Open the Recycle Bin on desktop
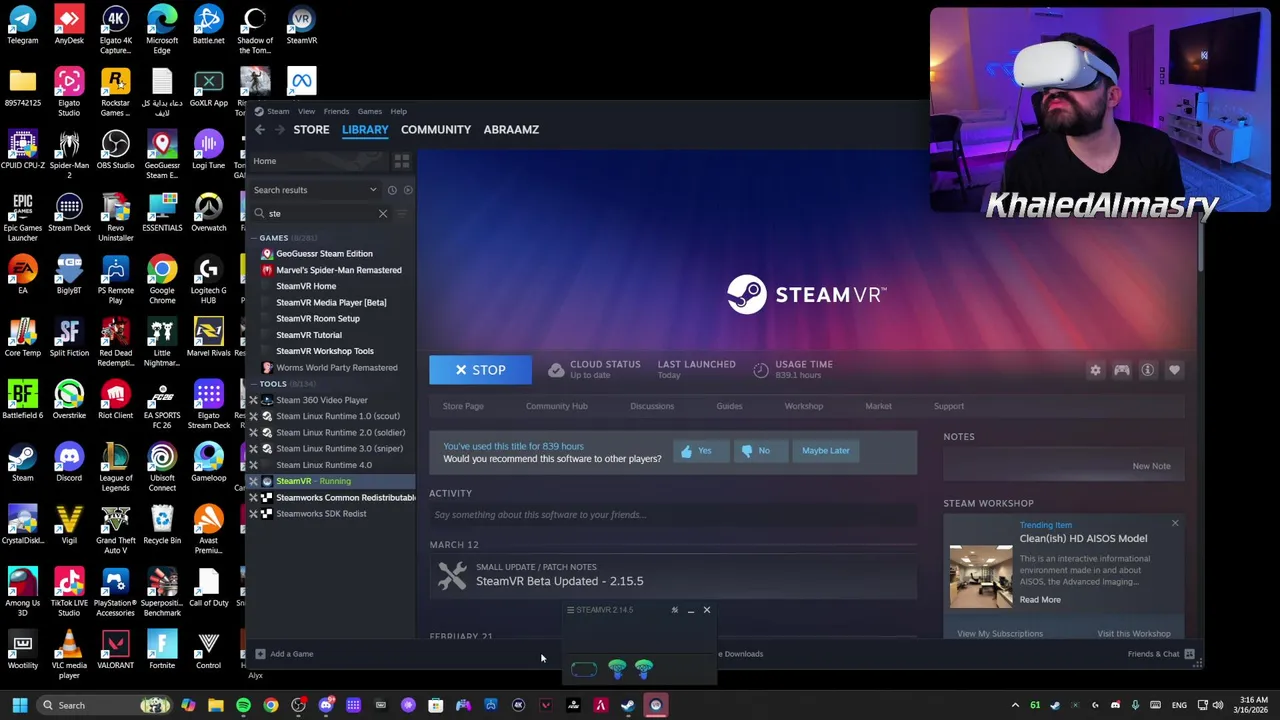The height and width of the screenshot is (720, 1280). tap(162, 526)
